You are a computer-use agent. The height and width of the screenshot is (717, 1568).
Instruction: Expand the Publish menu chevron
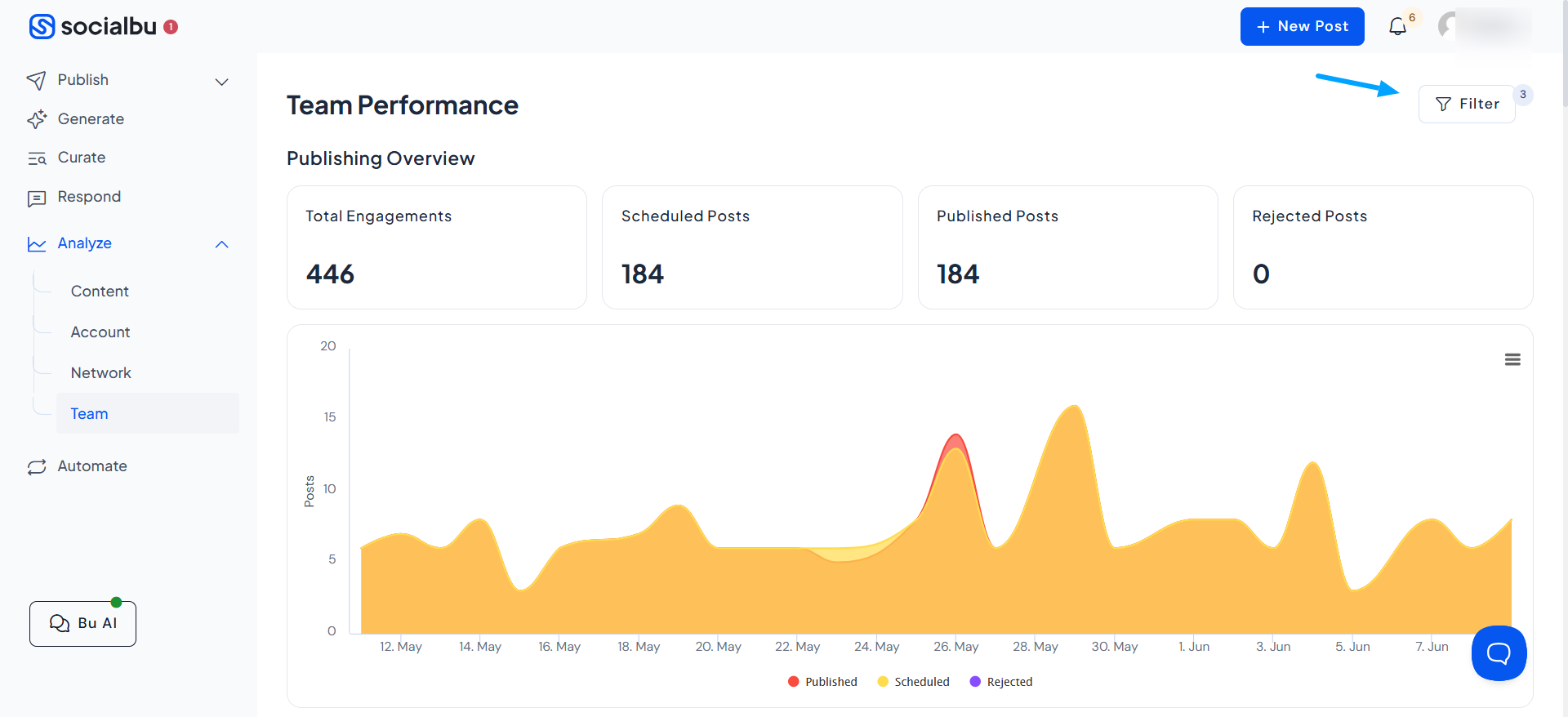(221, 82)
